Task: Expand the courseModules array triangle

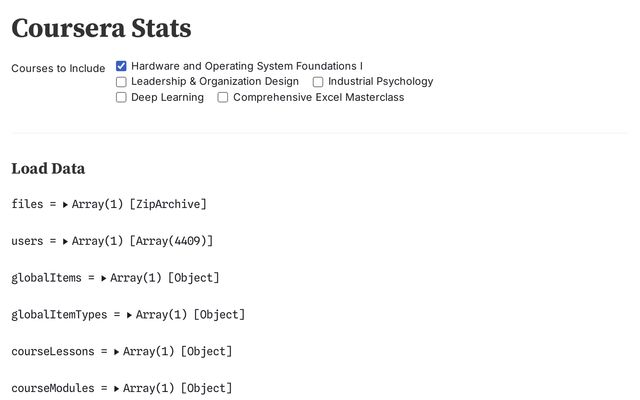Action: click(x=117, y=388)
